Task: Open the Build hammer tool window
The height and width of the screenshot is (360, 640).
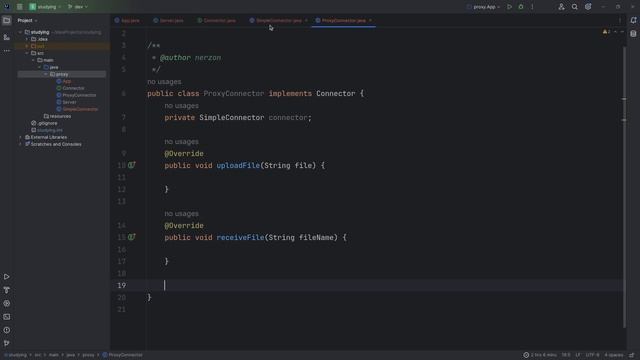Action: [x=7, y=290]
